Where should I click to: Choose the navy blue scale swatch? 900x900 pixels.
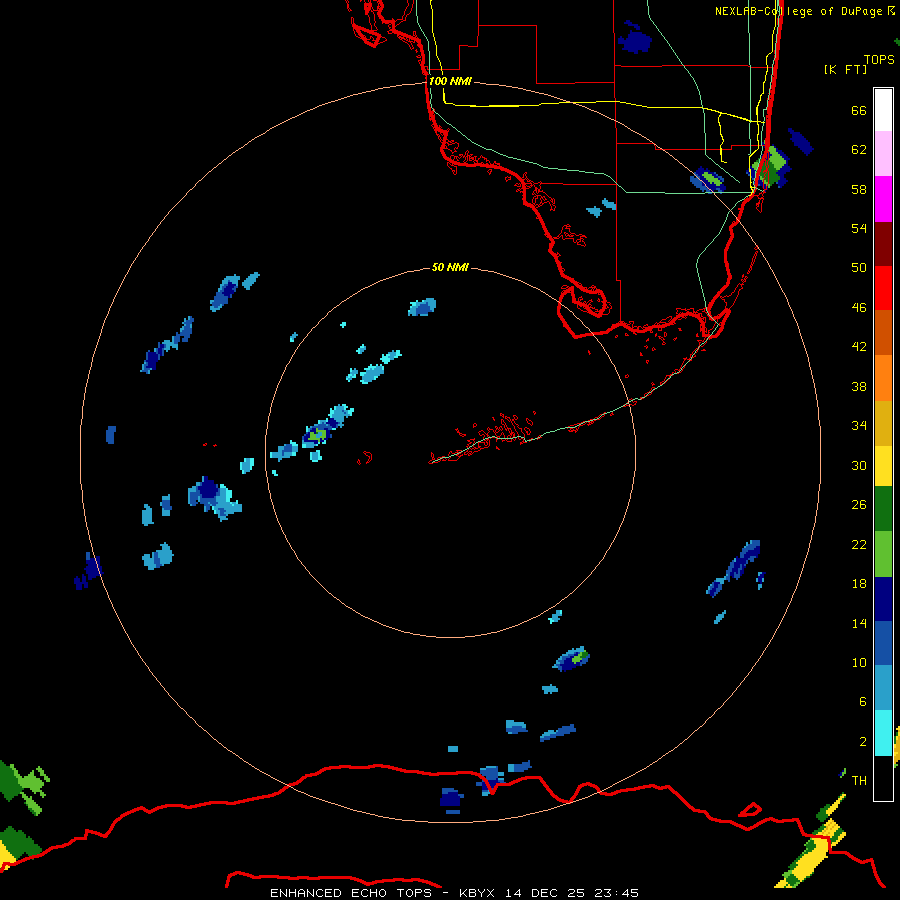(883, 599)
